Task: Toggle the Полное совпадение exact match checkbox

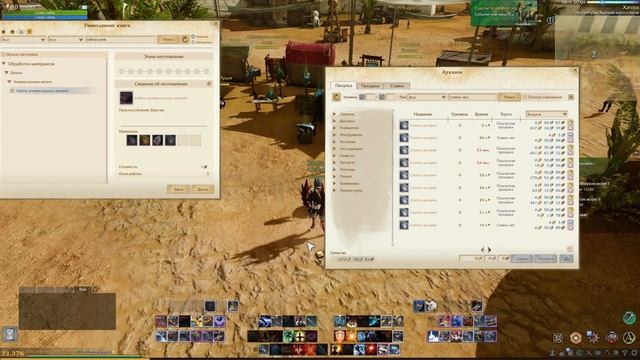Action: click(525, 97)
